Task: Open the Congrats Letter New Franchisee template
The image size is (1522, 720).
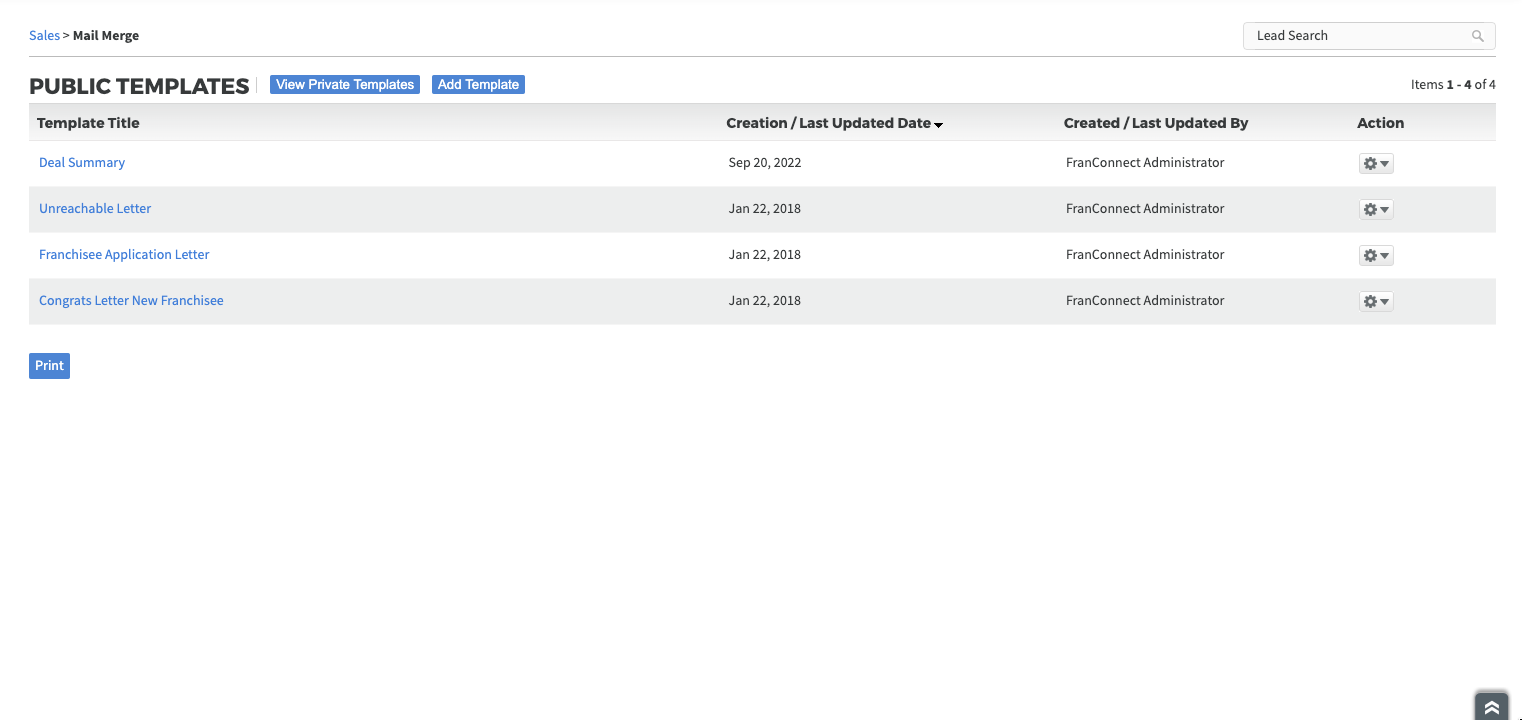Action: coord(131,301)
